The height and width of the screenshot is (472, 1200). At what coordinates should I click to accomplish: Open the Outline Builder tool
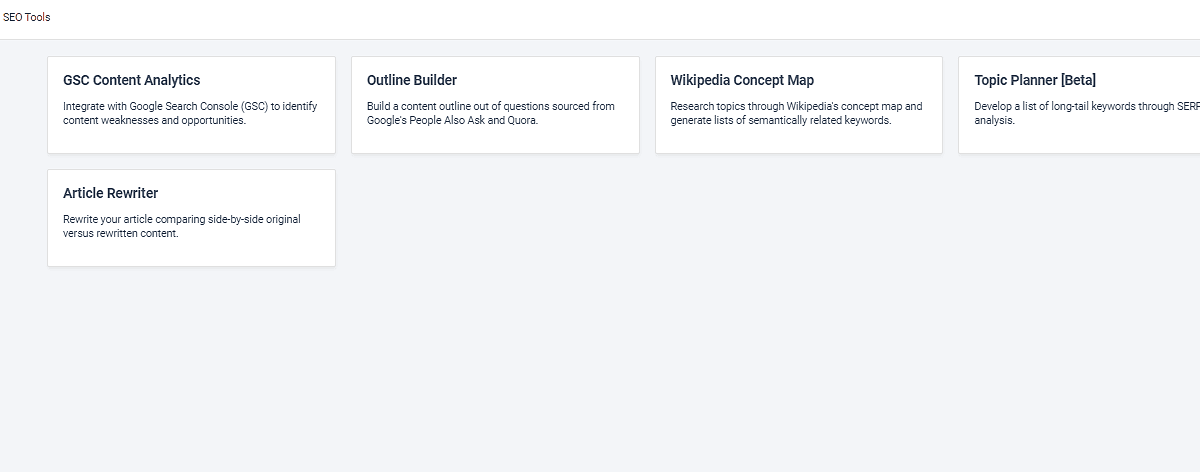coord(412,81)
